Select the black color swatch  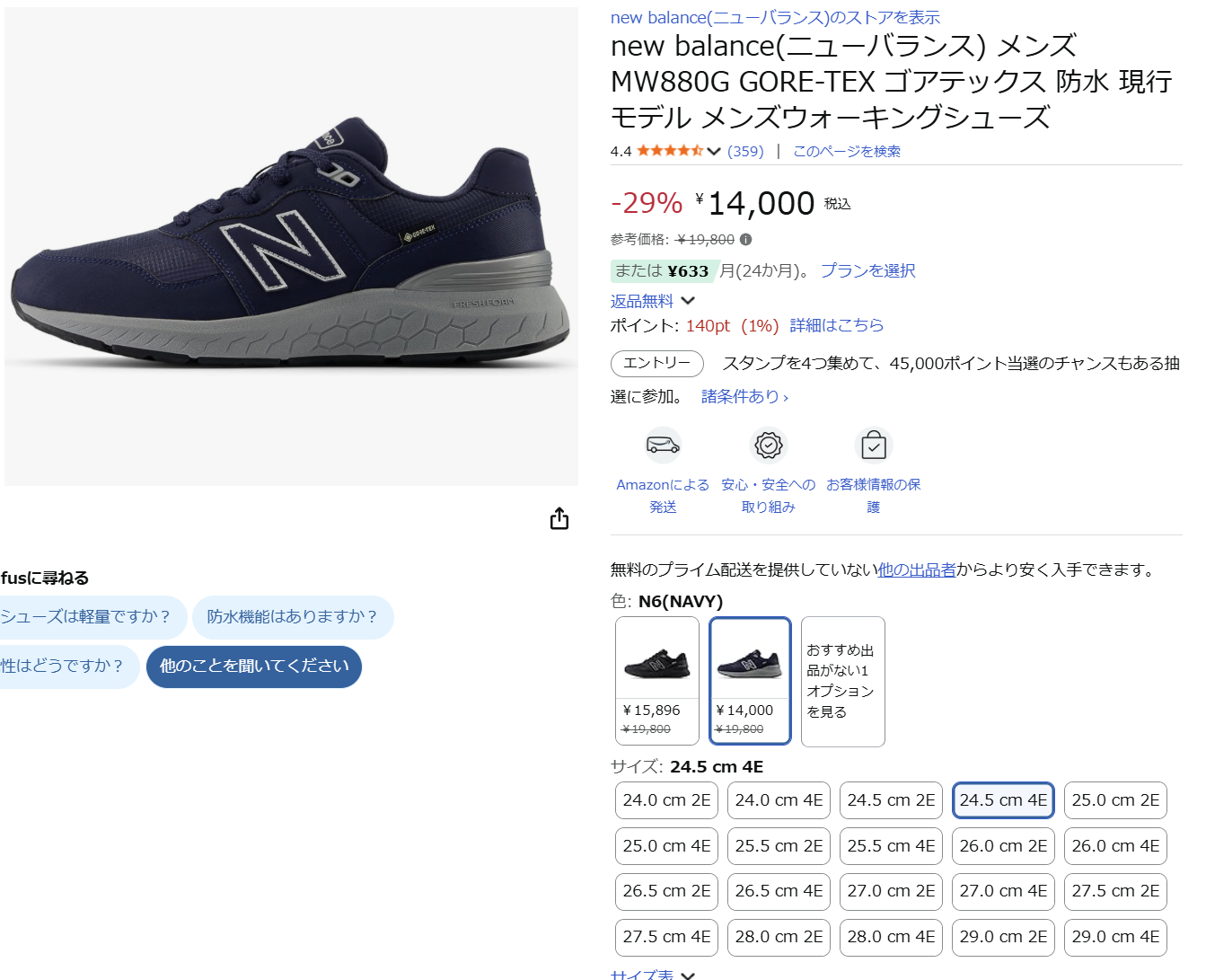(657, 680)
